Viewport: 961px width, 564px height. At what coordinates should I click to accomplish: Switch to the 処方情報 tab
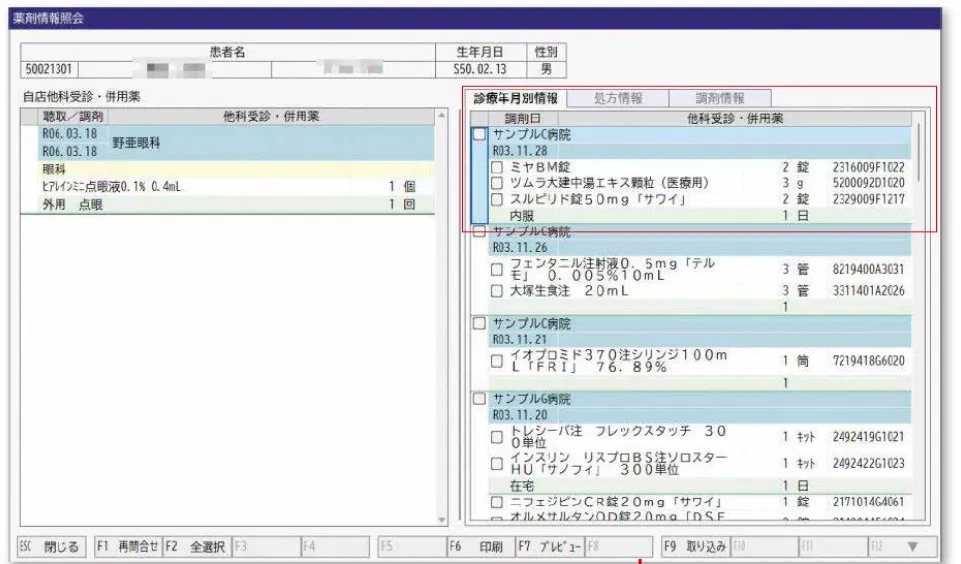coord(618,98)
